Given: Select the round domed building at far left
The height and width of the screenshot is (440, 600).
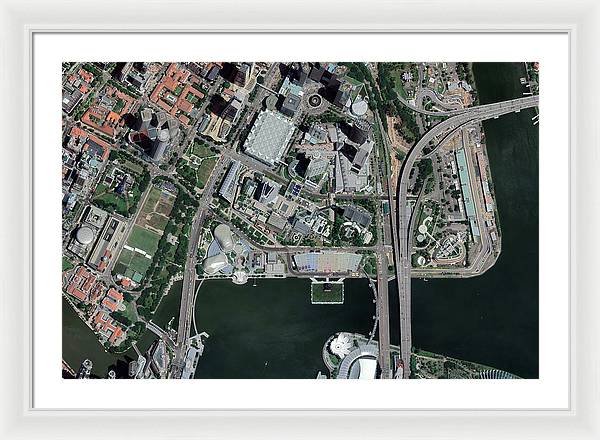Looking at the screenshot, I should [x=86, y=236].
